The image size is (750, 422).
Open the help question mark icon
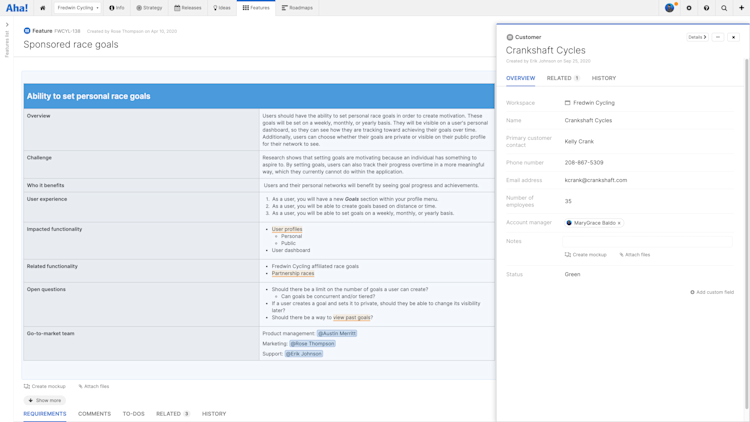[706, 8]
